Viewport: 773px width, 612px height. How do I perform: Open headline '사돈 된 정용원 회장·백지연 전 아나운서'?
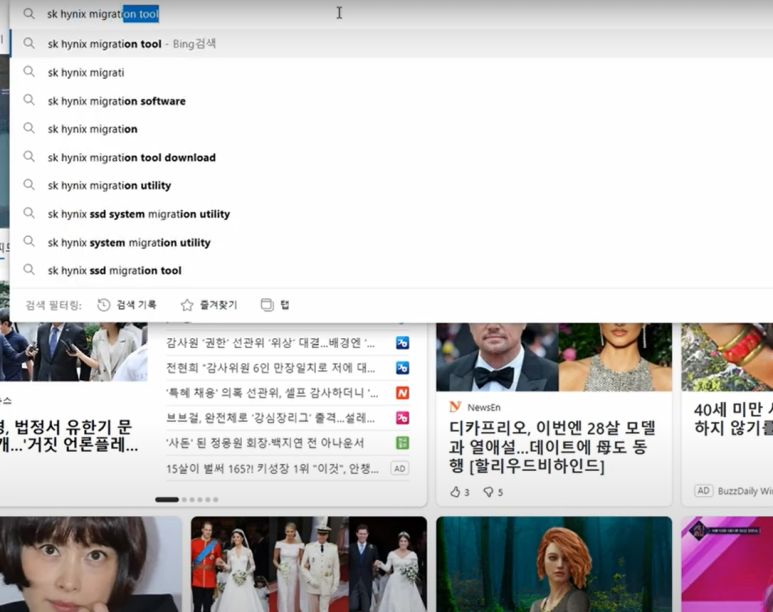click(265, 443)
